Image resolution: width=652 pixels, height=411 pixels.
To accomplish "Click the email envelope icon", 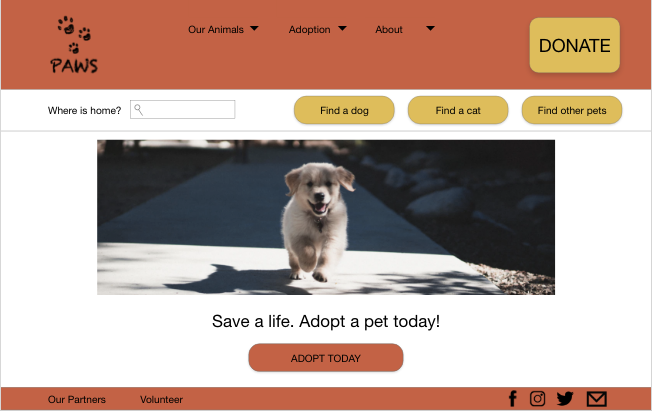I will (597, 399).
